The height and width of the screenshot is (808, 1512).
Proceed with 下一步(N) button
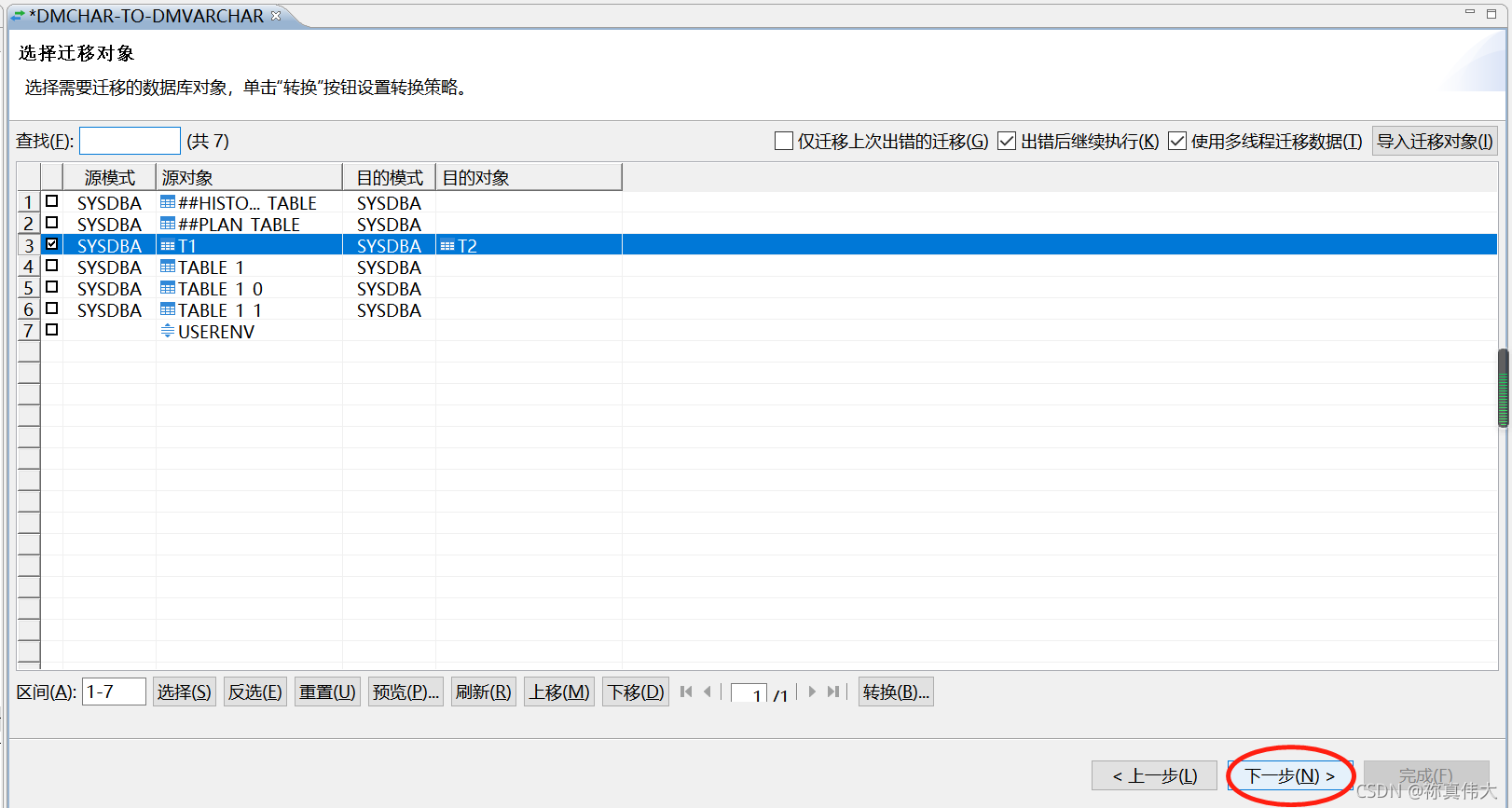1290,775
